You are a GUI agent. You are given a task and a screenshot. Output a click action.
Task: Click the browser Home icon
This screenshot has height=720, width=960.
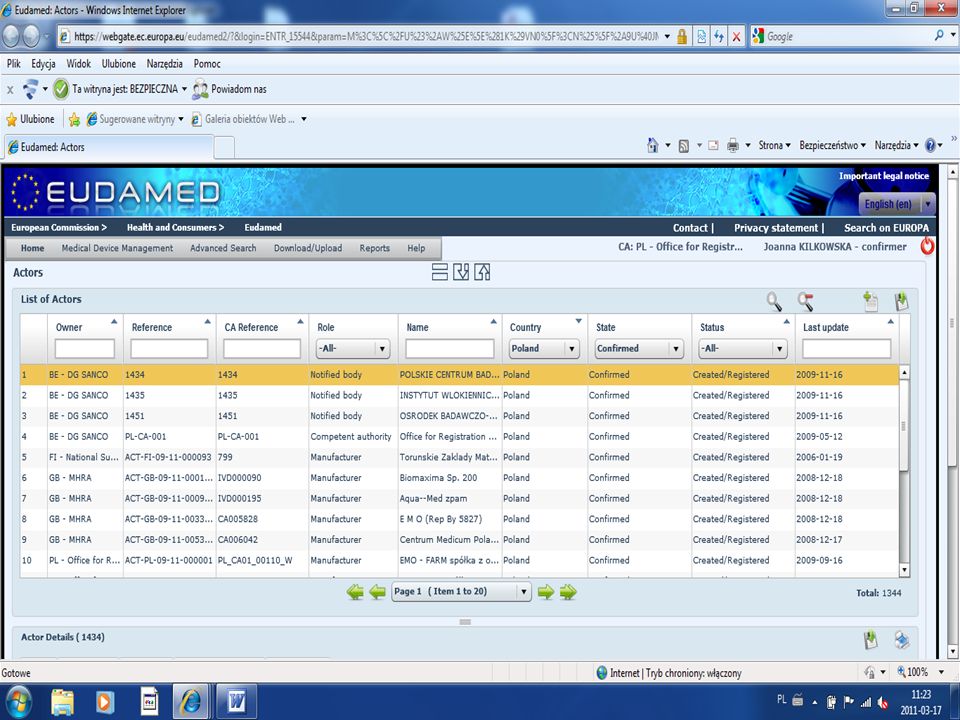[x=653, y=145]
